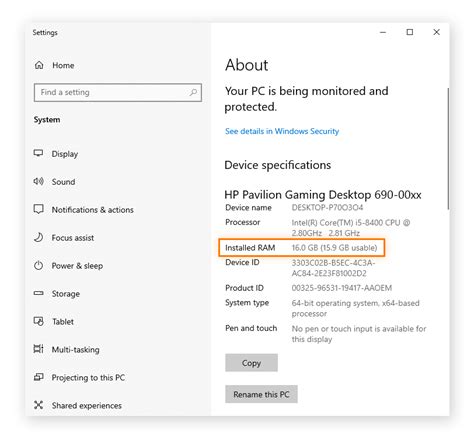Click the Power & sleep icon
This screenshot has width=474, height=441.
38,266
